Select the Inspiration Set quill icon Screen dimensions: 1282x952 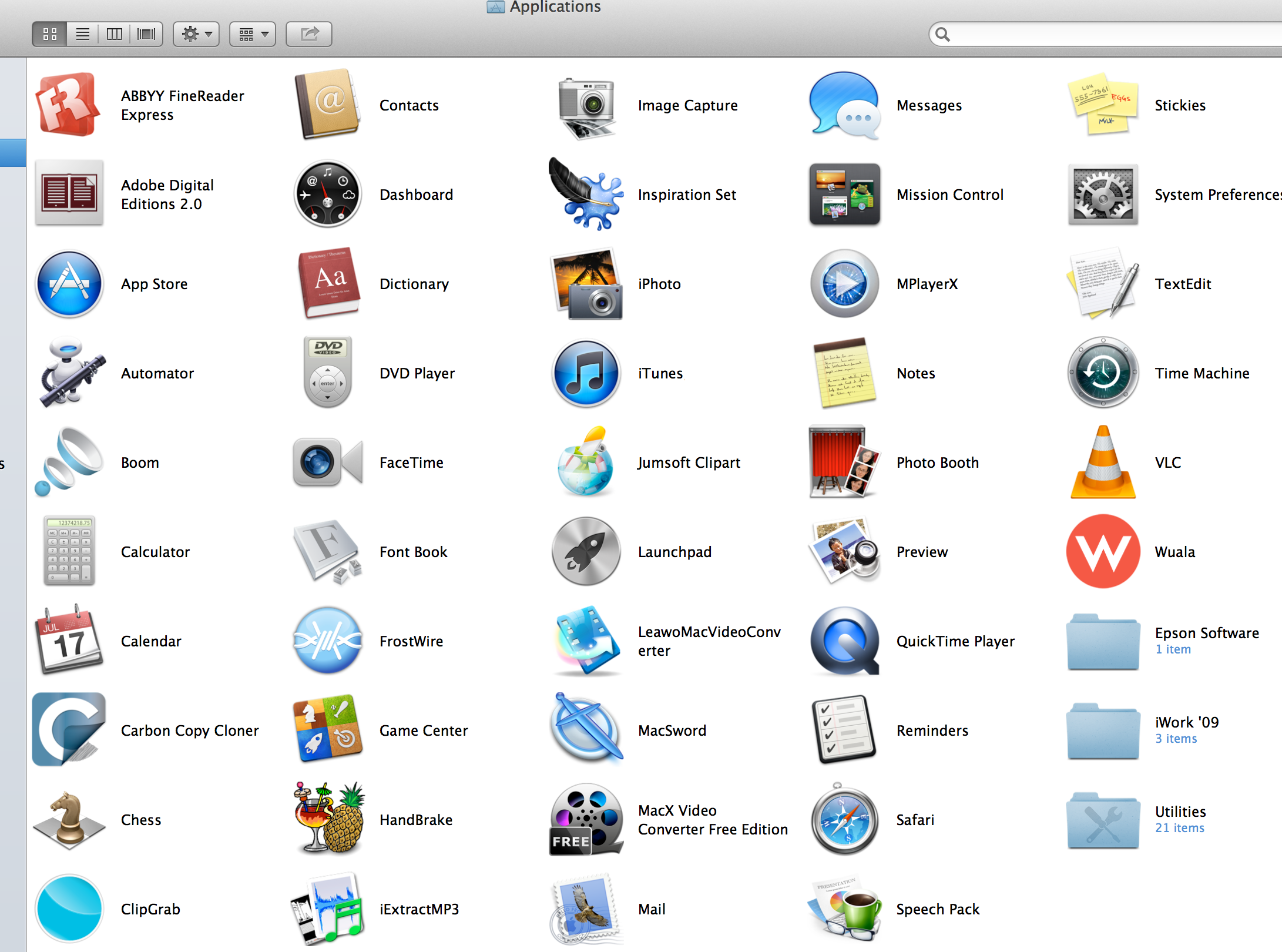tap(586, 194)
